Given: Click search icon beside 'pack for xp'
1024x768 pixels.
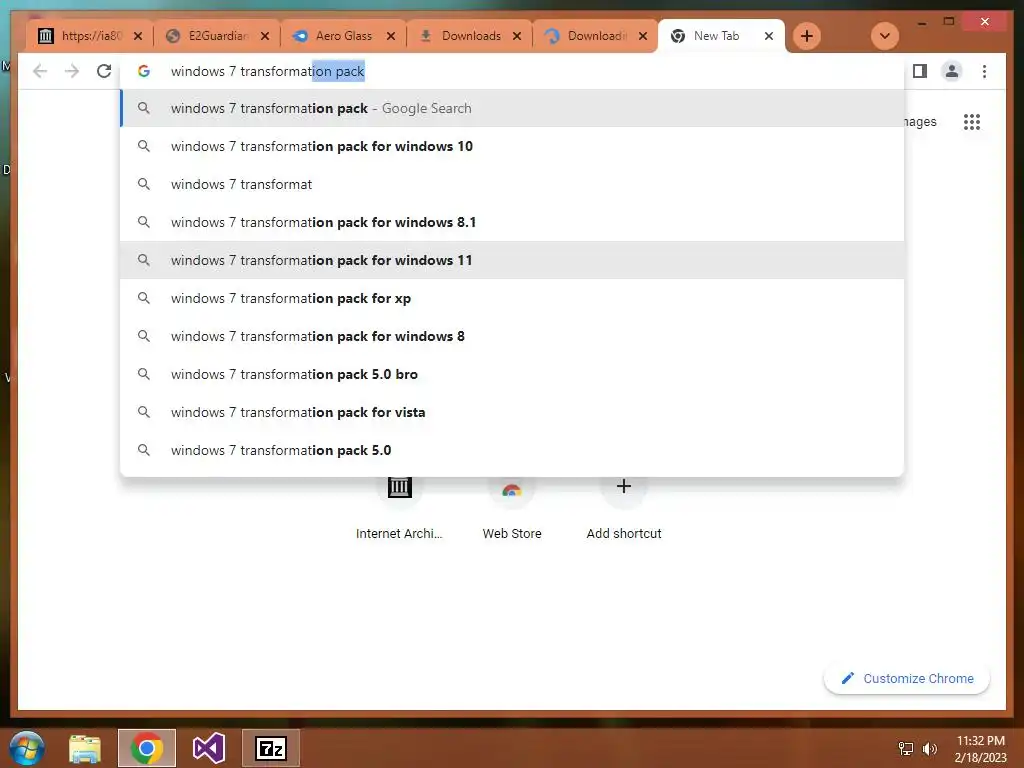Looking at the screenshot, I should [x=144, y=298].
